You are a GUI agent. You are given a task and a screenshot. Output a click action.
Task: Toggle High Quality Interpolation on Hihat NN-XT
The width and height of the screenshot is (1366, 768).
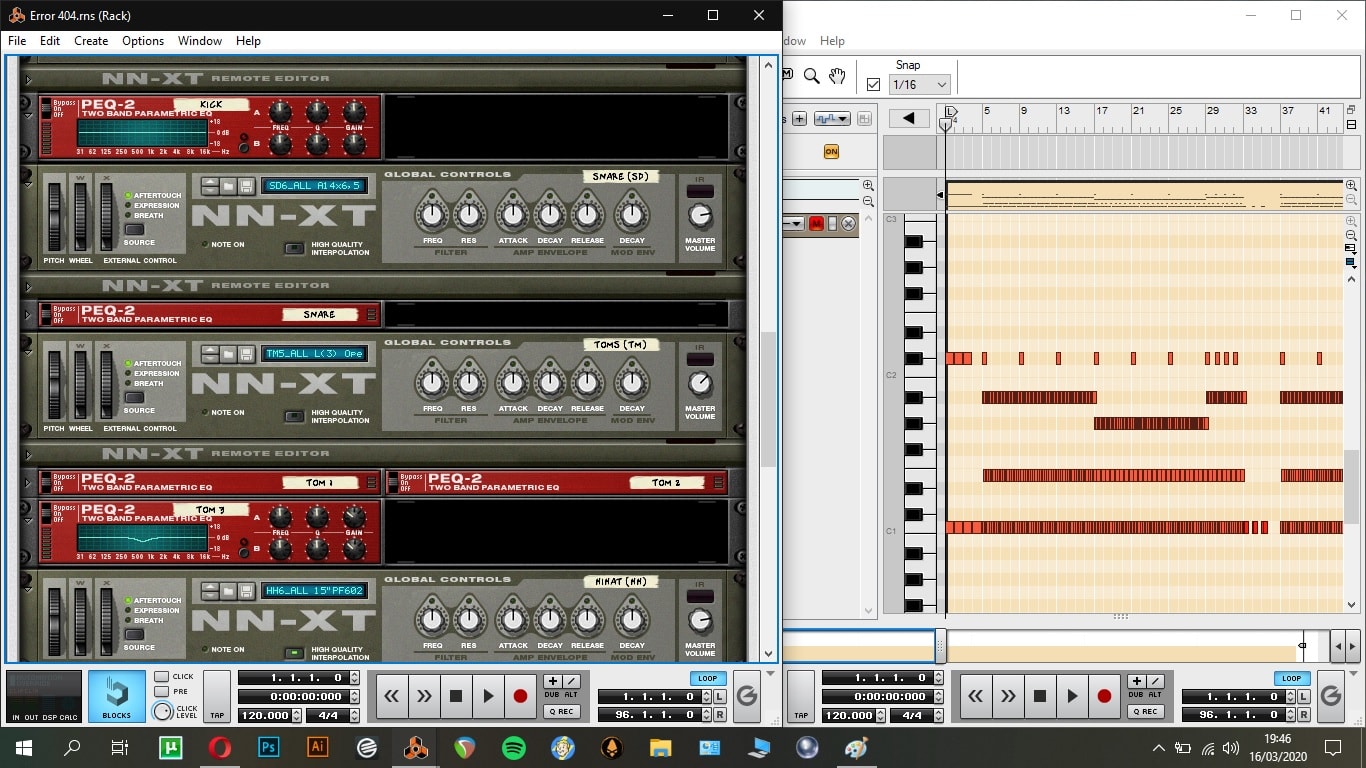(x=294, y=653)
